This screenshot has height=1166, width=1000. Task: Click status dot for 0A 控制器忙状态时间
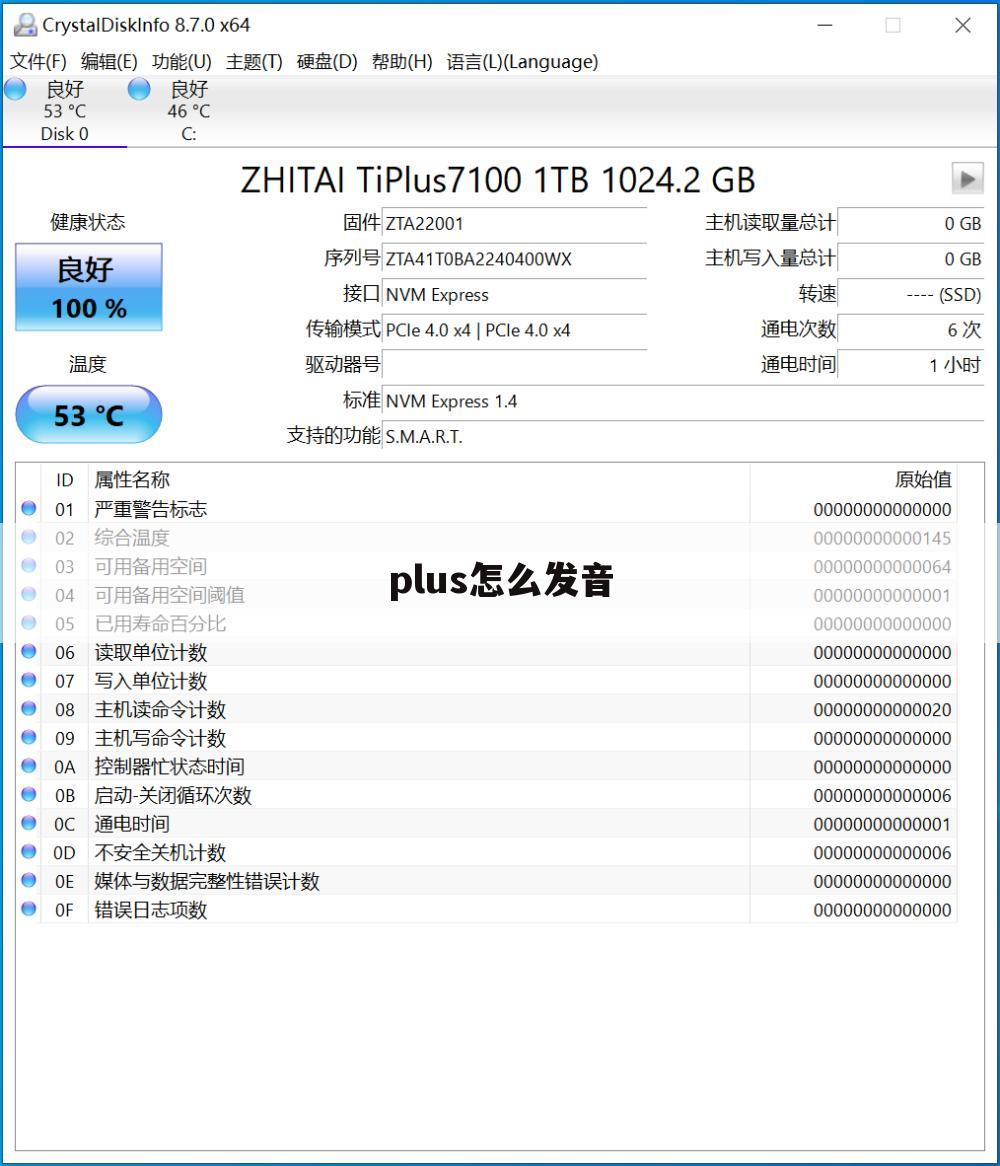coord(29,766)
